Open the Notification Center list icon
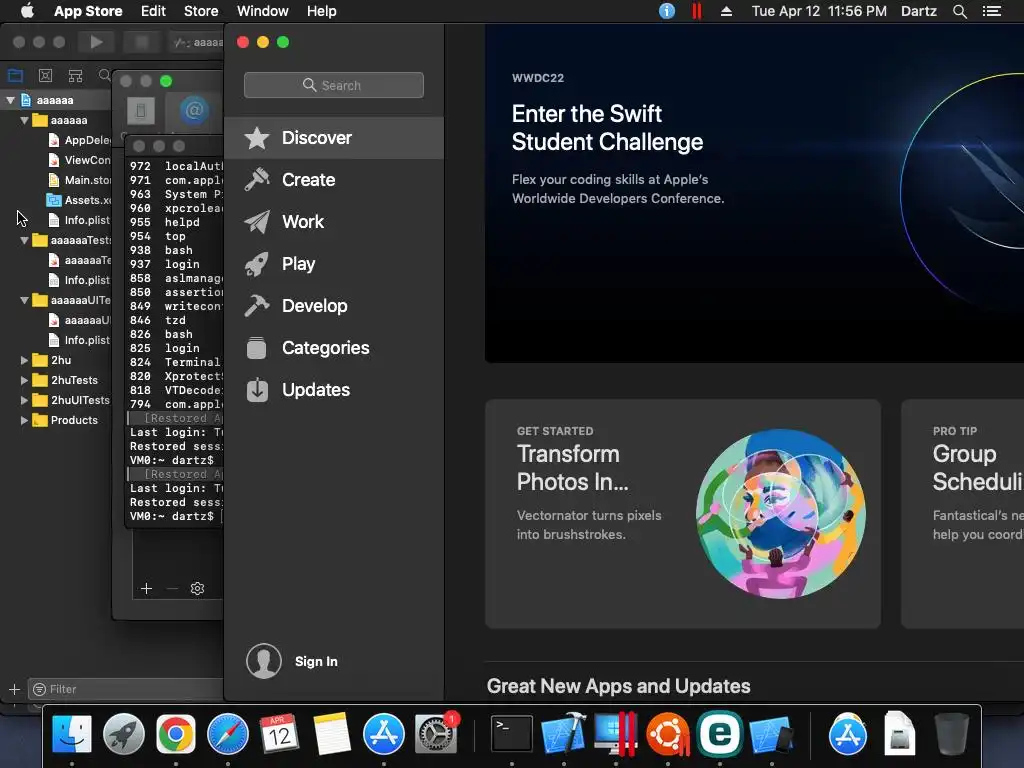Screen dimensions: 1024x768 pos(992,11)
